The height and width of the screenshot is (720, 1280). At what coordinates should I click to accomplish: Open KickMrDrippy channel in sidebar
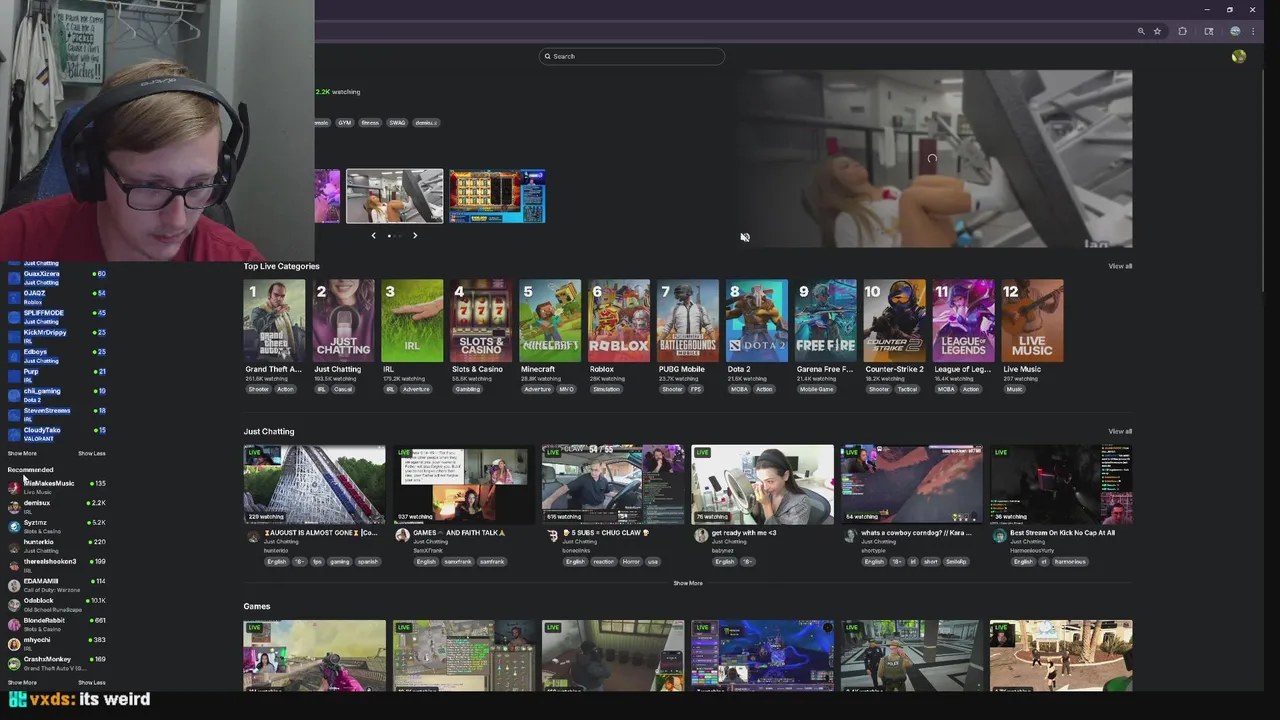point(57,336)
